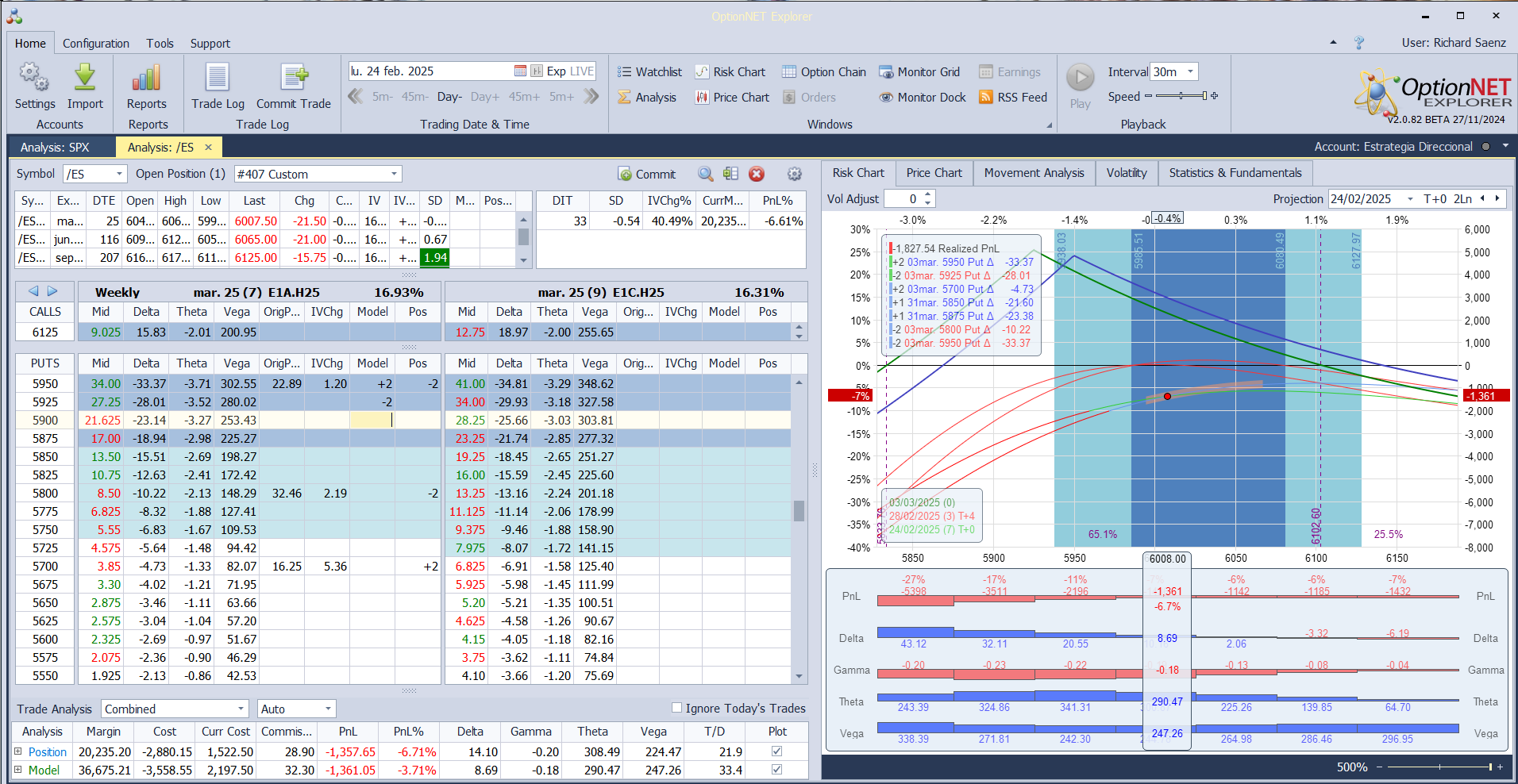Click the red delete trade icon
Viewport: 1518px width, 784px height.
(757, 174)
